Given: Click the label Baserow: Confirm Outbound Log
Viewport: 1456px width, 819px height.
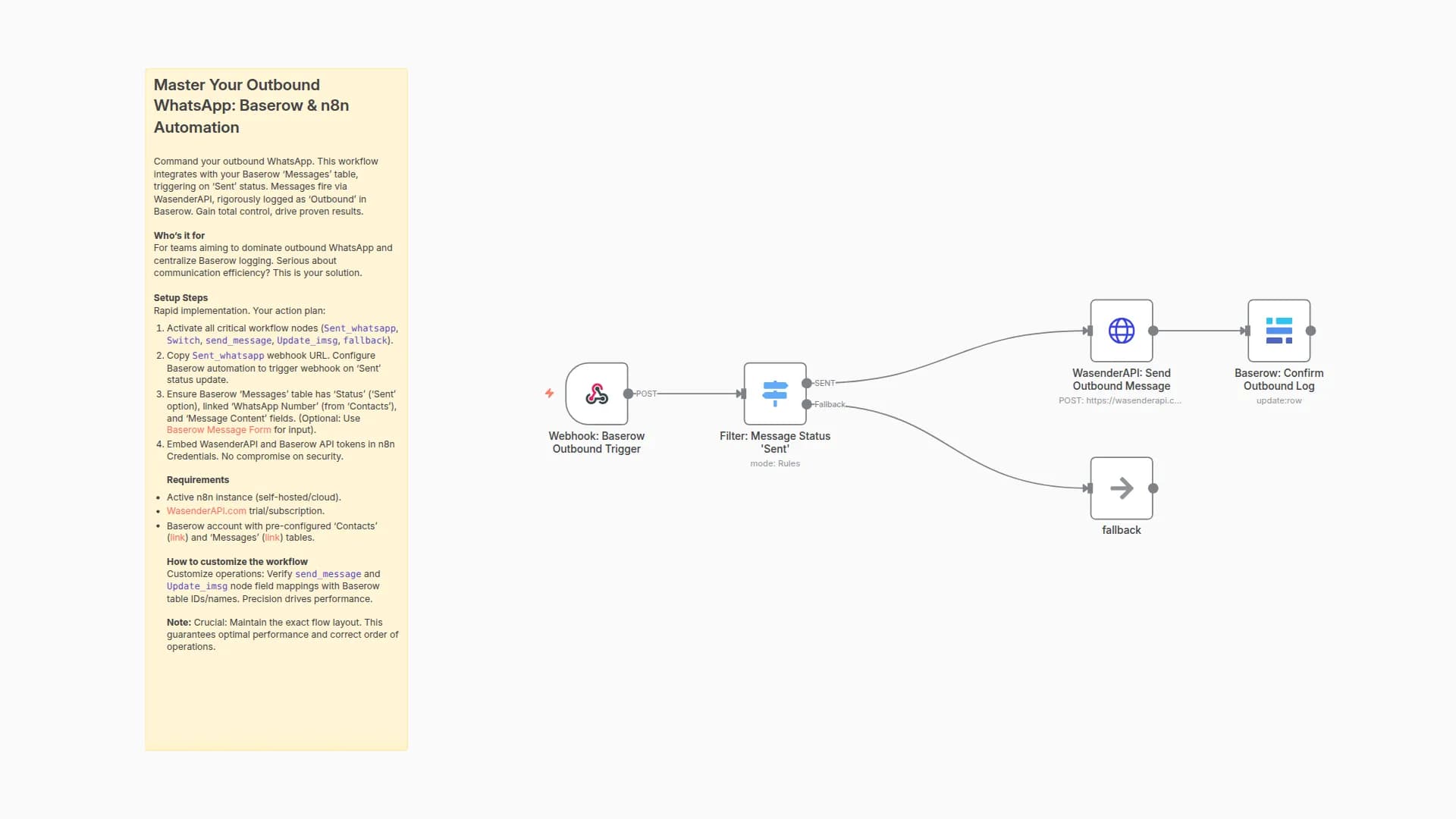Looking at the screenshot, I should [1279, 379].
